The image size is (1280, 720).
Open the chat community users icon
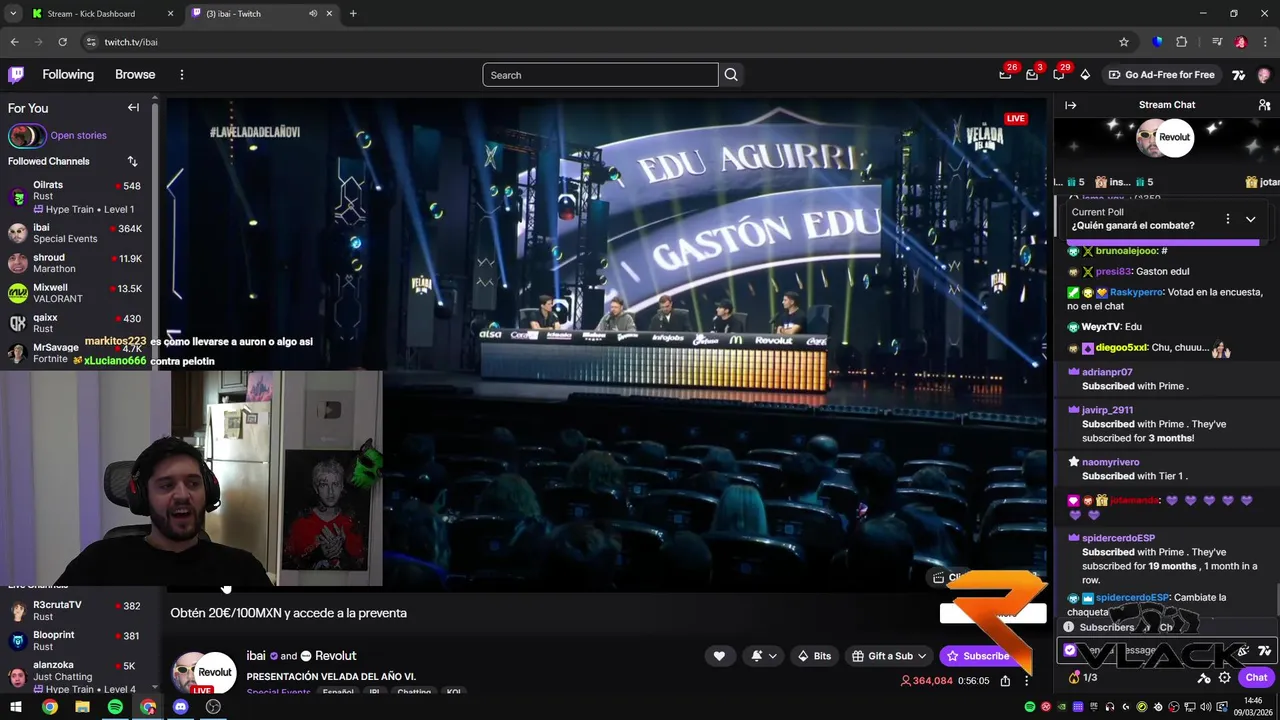tap(1264, 105)
